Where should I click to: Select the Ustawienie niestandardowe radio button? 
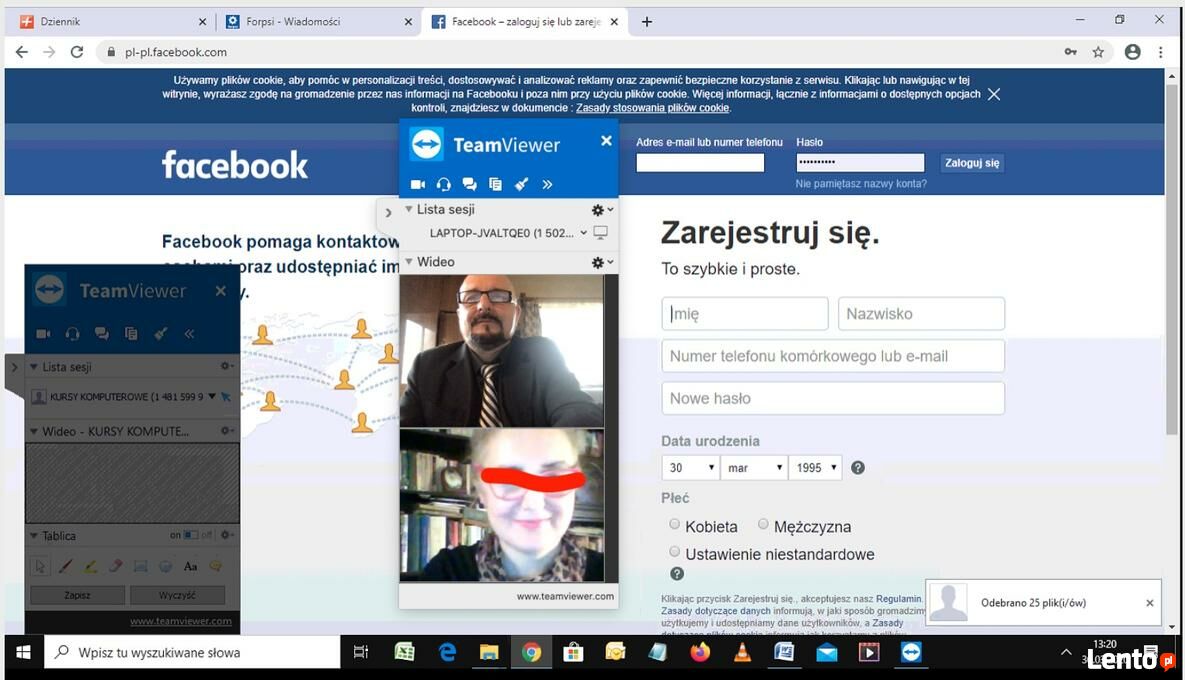[674, 552]
